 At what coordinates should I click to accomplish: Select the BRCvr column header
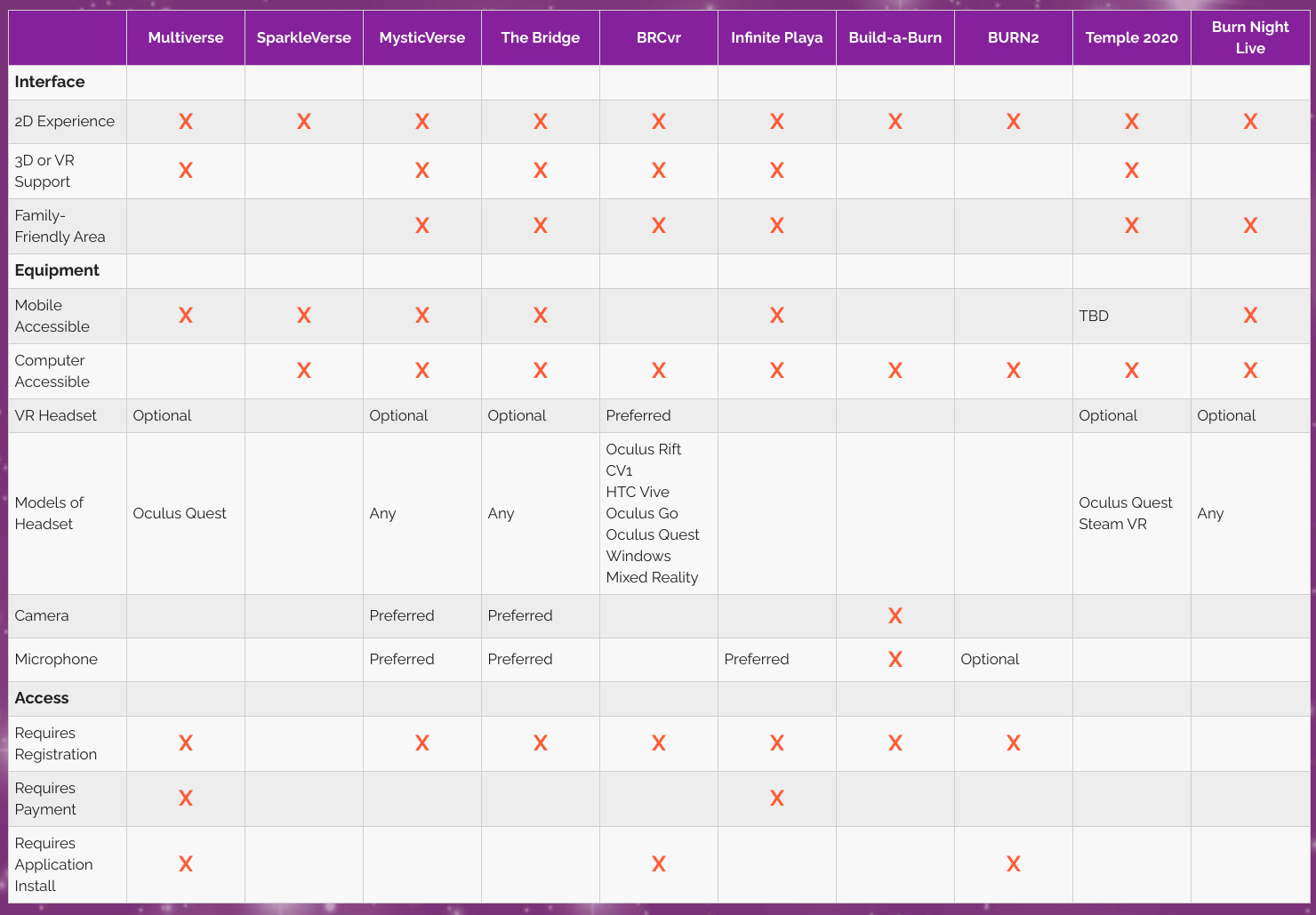tap(659, 37)
